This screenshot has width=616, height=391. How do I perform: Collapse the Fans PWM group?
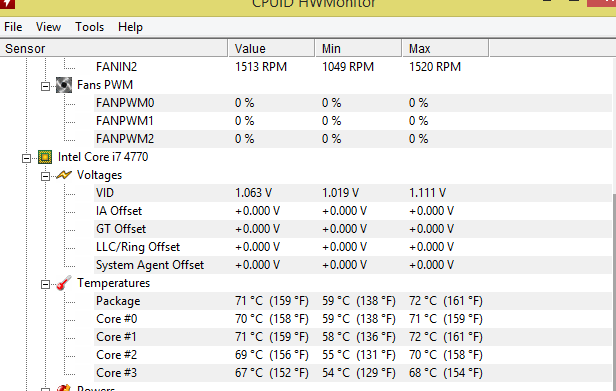[x=46, y=86]
